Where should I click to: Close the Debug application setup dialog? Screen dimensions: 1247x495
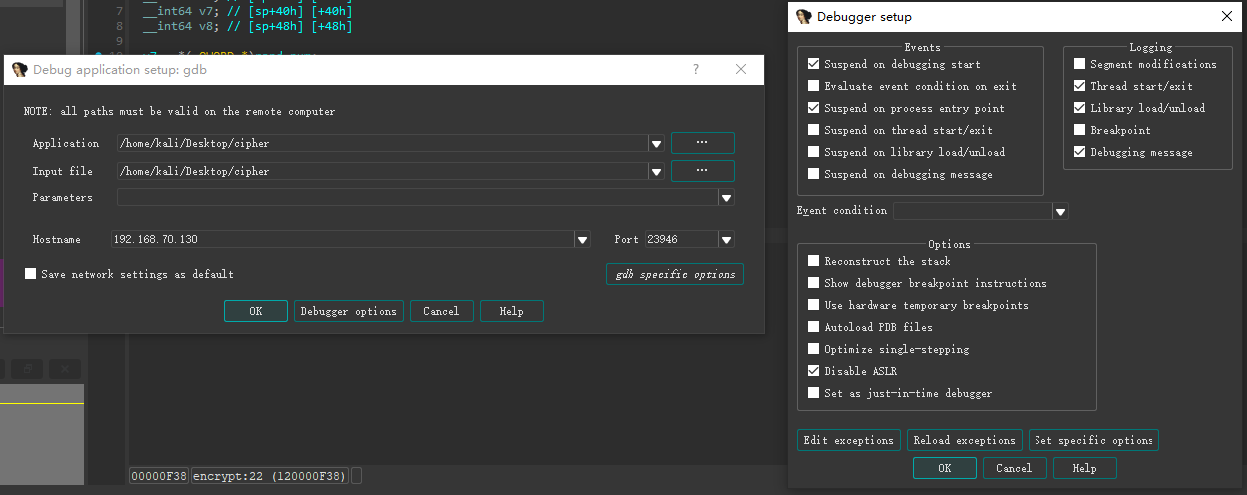[x=741, y=70]
